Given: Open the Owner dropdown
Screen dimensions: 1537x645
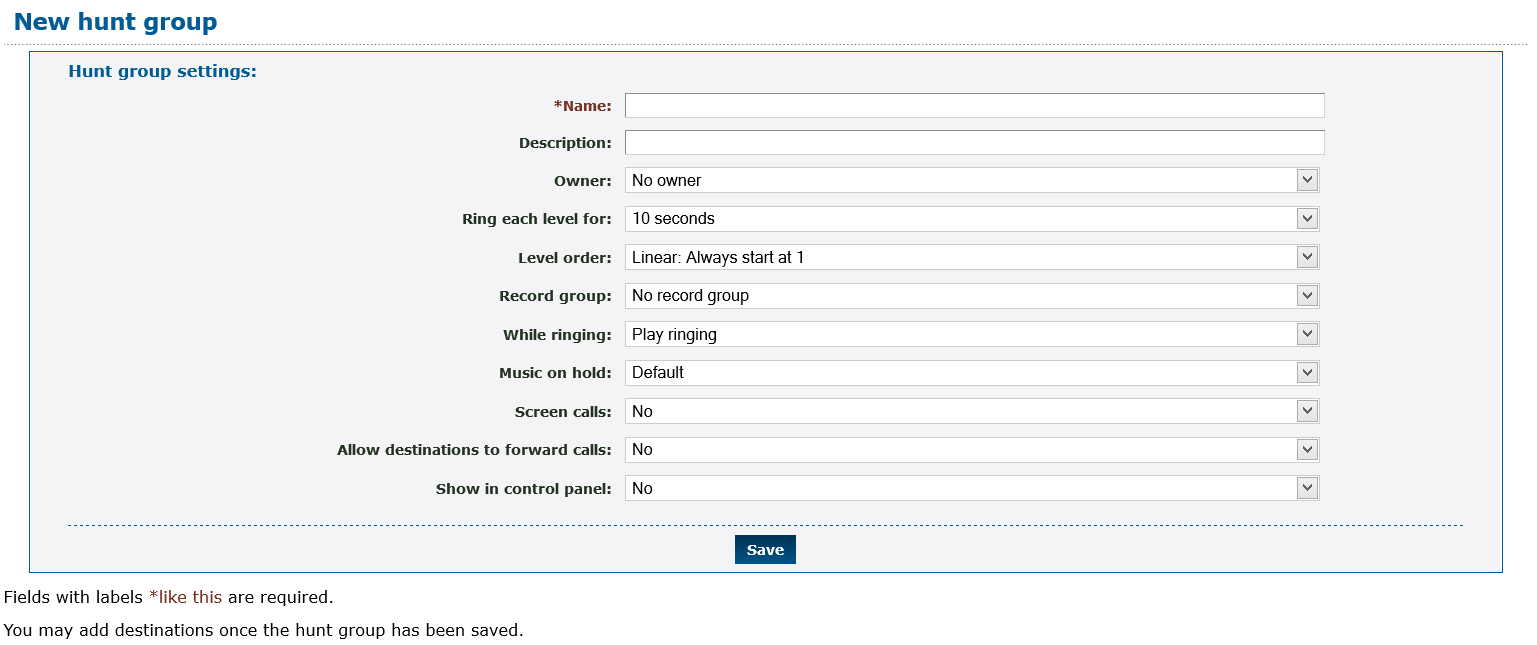Looking at the screenshot, I should point(971,181).
